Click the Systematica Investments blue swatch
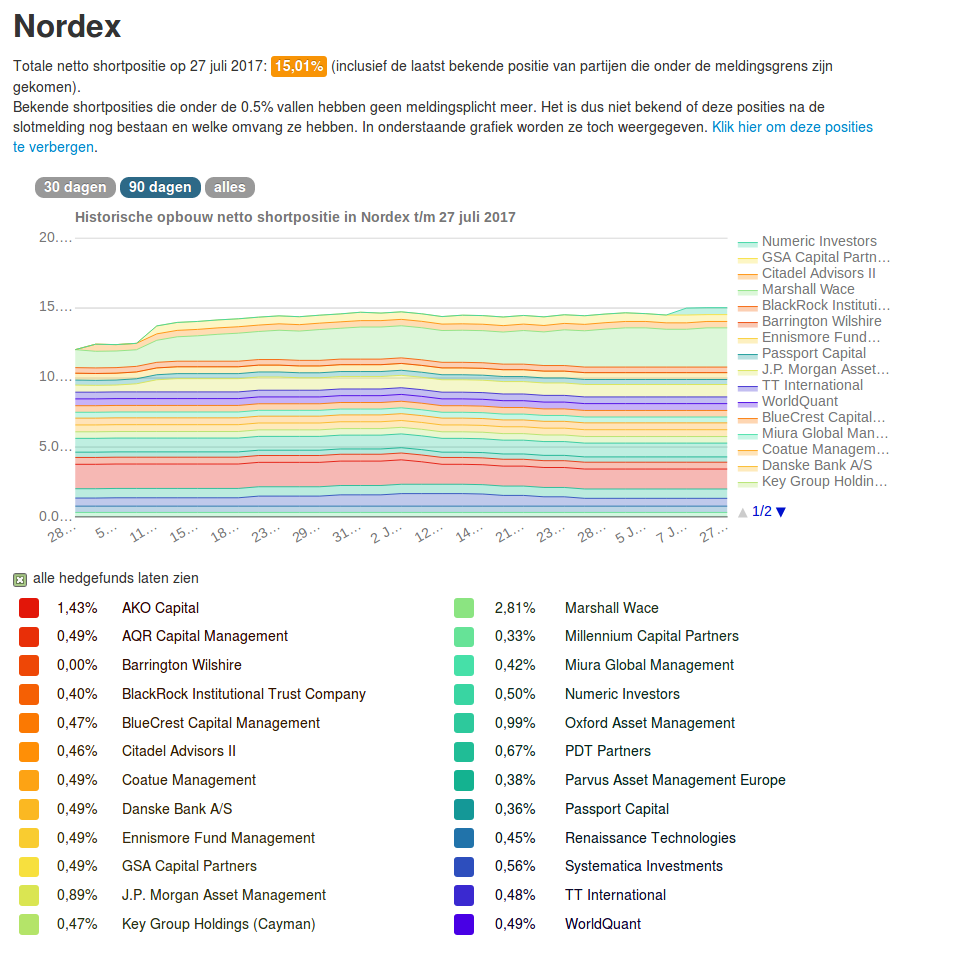Screen dimensions: 970x972 click(464, 867)
